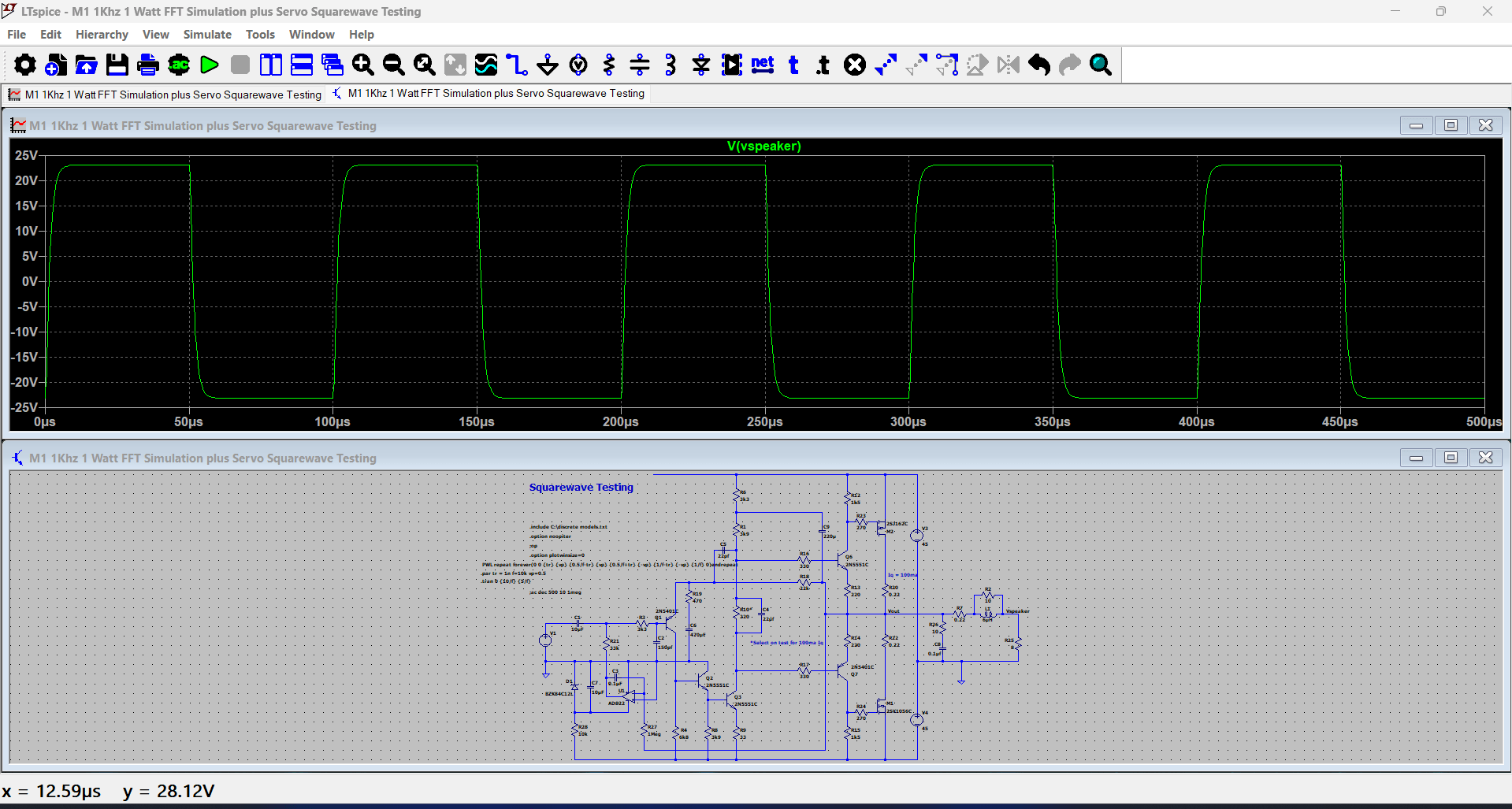This screenshot has height=809, width=1512.
Task: Open a file with folder icon
Action: (87, 65)
